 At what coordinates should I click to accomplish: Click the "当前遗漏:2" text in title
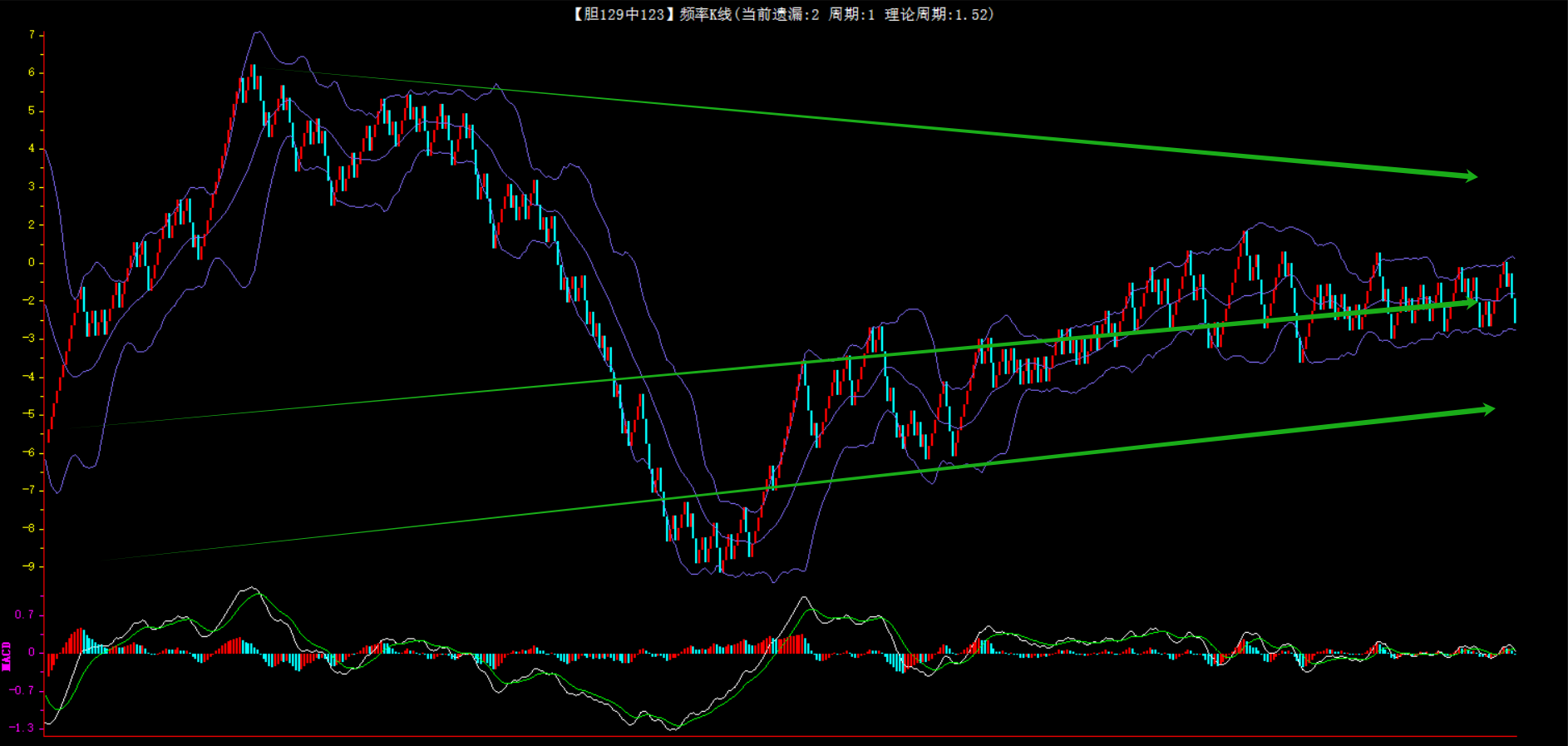[x=779, y=14]
